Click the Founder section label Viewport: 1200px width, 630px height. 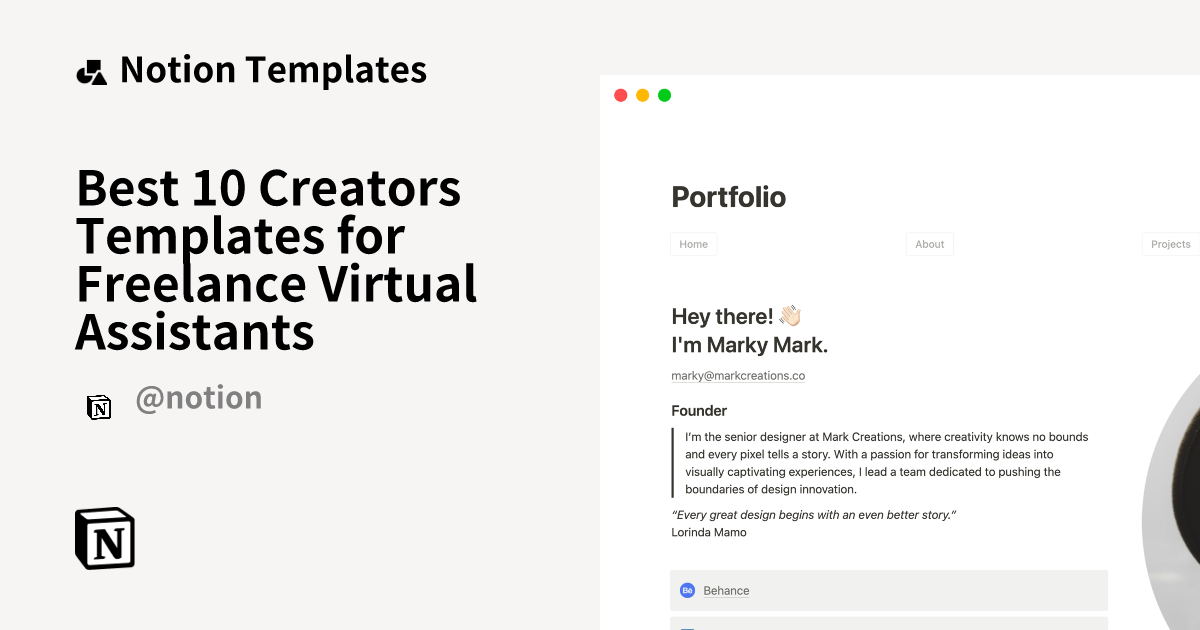click(698, 410)
